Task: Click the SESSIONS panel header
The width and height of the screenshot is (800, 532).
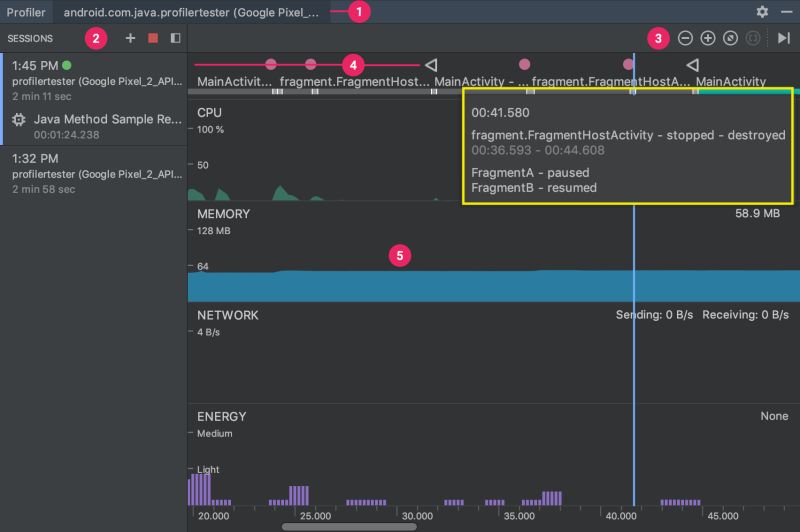Action: [x=30, y=38]
